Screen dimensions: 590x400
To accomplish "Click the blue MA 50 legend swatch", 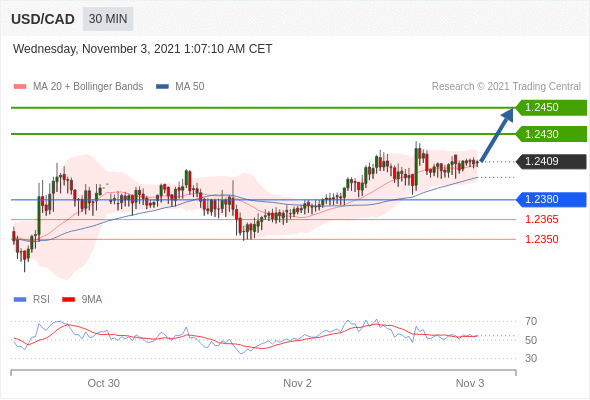I will coord(163,87).
